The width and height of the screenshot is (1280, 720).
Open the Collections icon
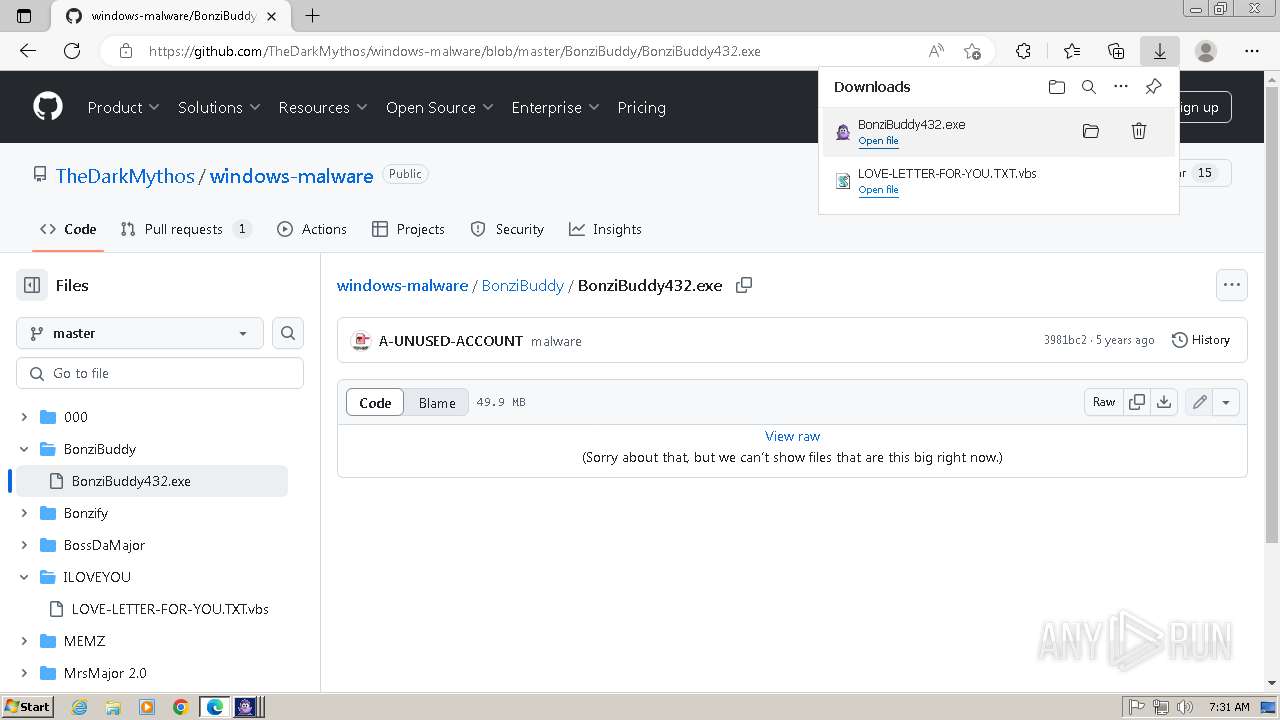point(1116,51)
